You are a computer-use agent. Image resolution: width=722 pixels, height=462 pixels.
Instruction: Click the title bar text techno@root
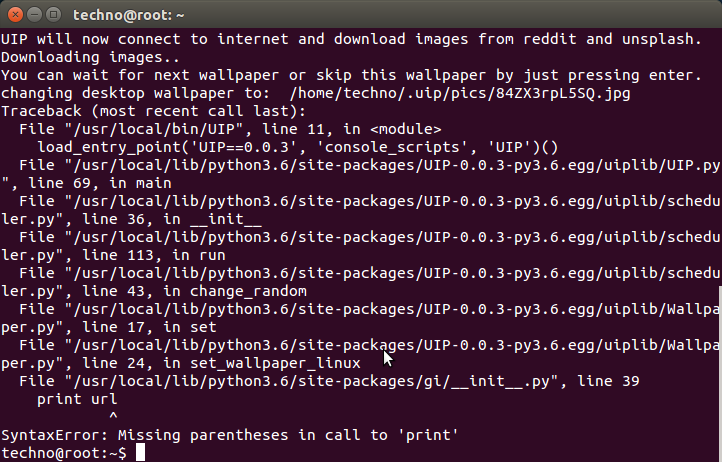128,15
